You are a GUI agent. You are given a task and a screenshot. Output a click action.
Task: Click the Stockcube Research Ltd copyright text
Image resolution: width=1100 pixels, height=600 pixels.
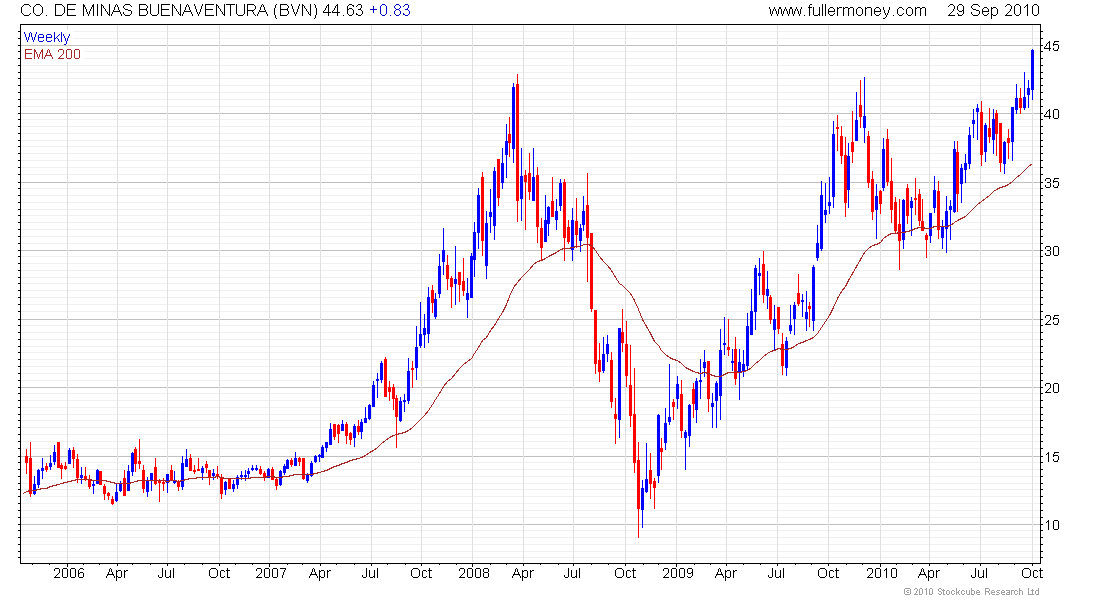[972, 592]
